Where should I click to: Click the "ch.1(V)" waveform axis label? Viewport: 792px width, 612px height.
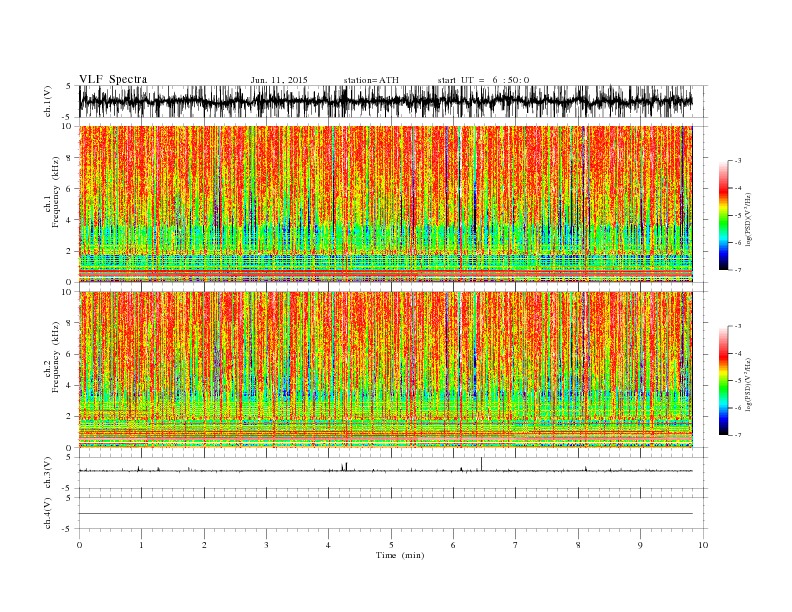pos(48,101)
